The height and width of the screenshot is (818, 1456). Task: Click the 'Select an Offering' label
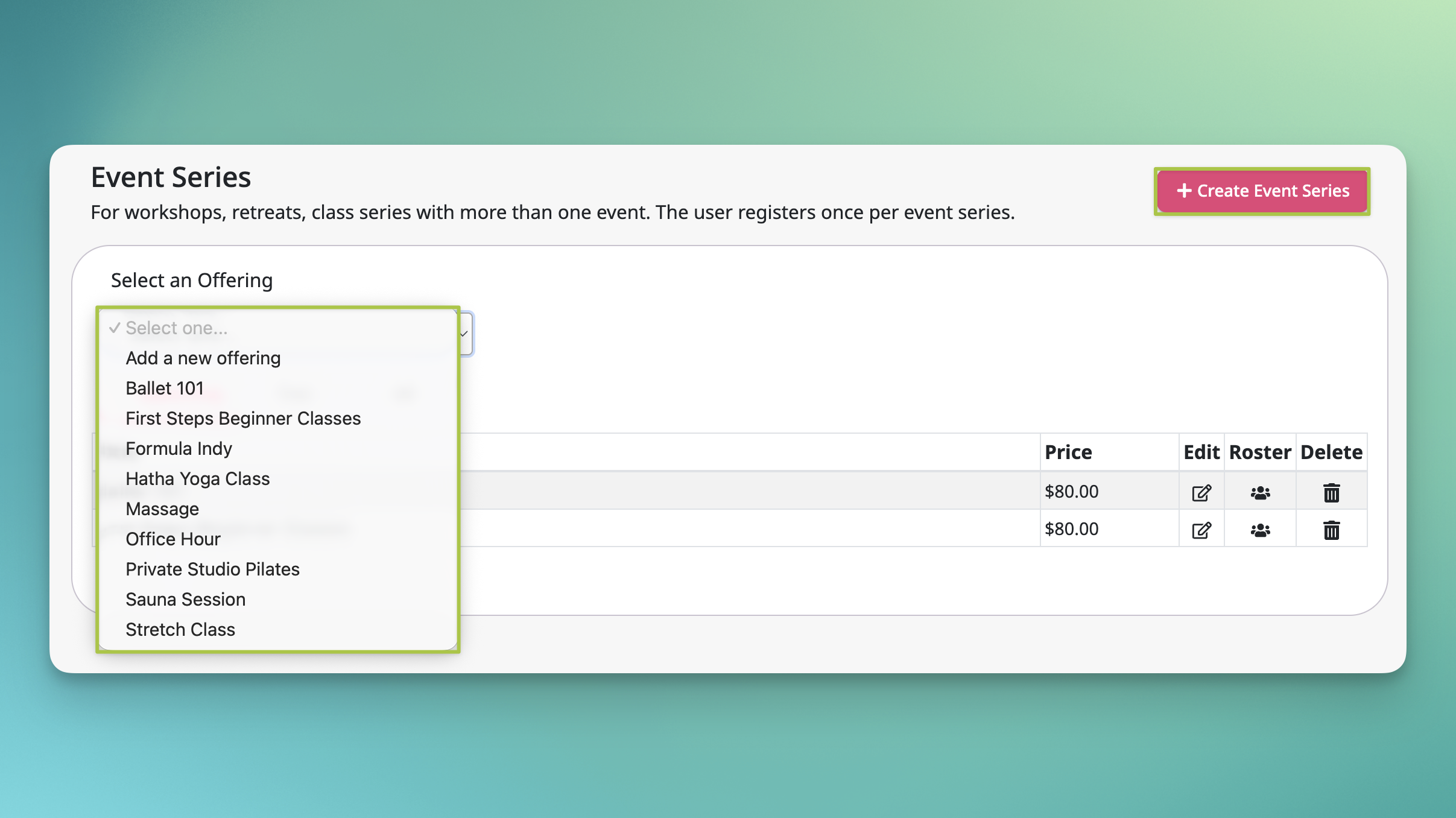pos(192,281)
